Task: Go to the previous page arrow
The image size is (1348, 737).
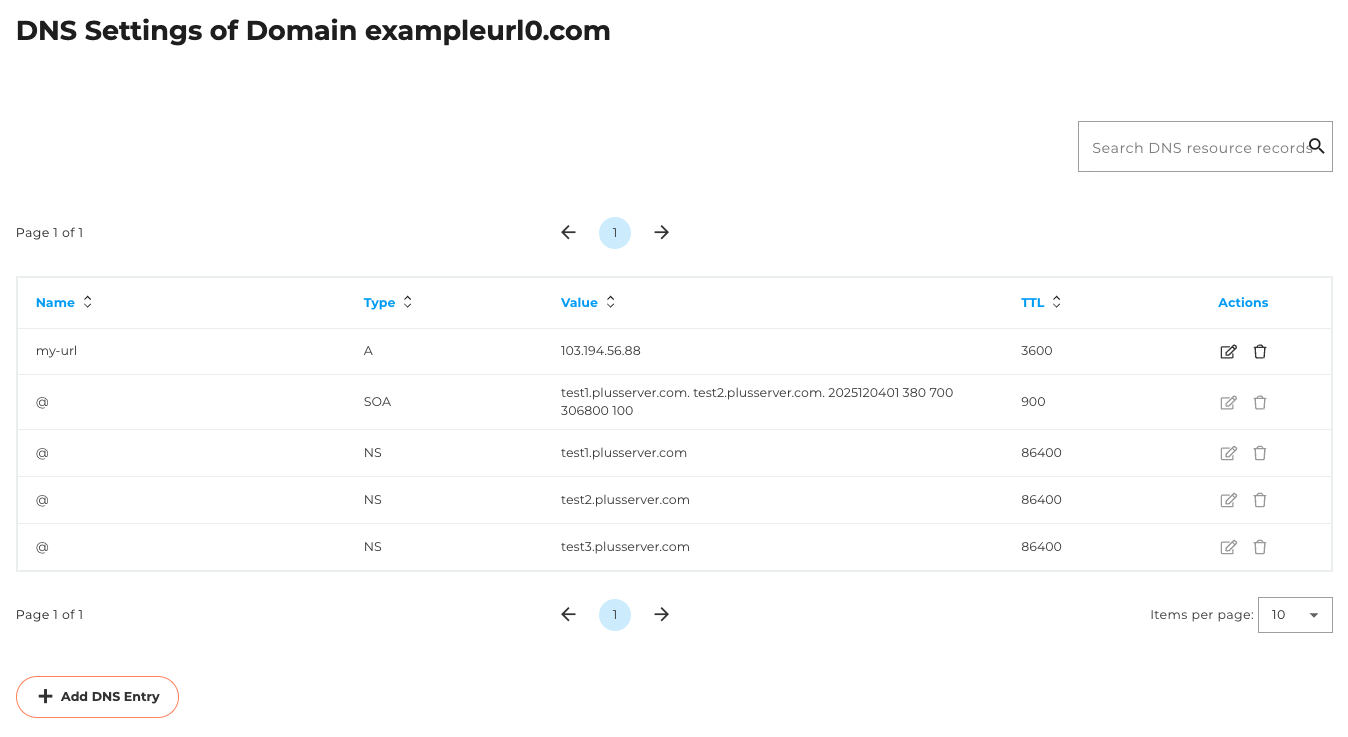Action: (568, 232)
